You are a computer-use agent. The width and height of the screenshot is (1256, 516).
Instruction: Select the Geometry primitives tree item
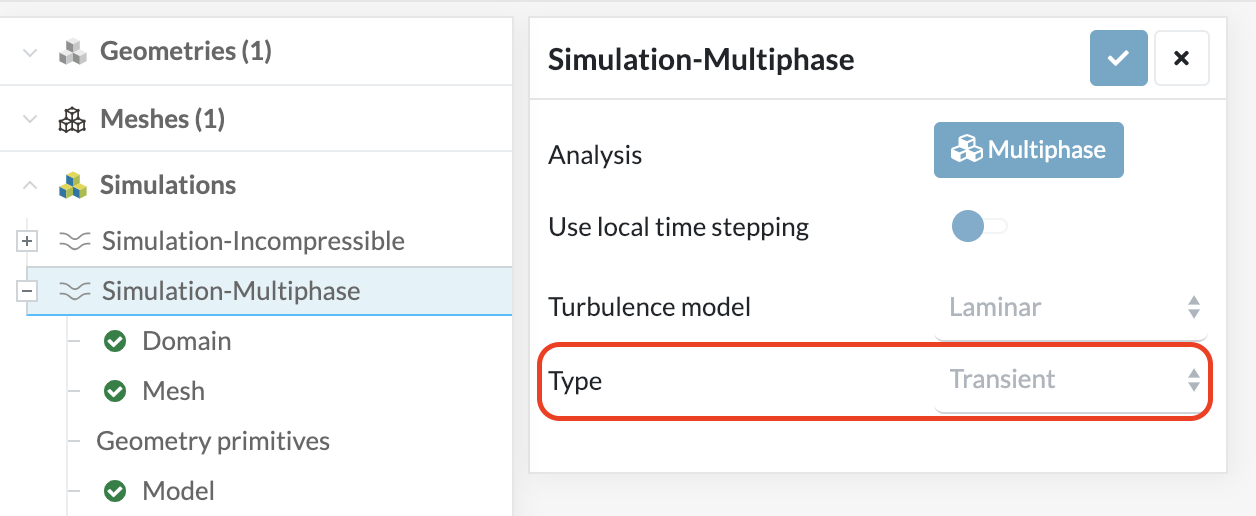coord(213,441)
